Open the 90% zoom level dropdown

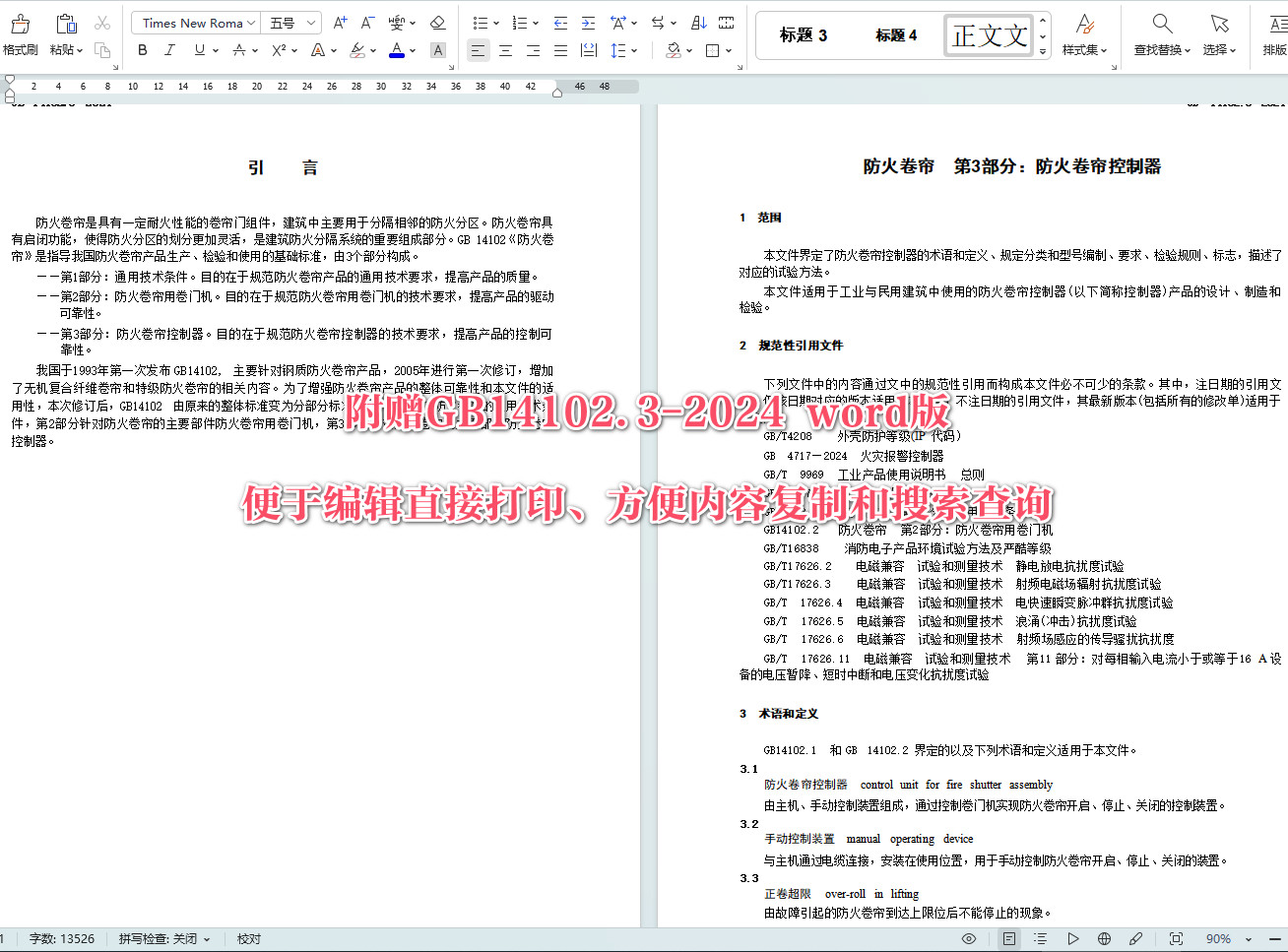1226,938
